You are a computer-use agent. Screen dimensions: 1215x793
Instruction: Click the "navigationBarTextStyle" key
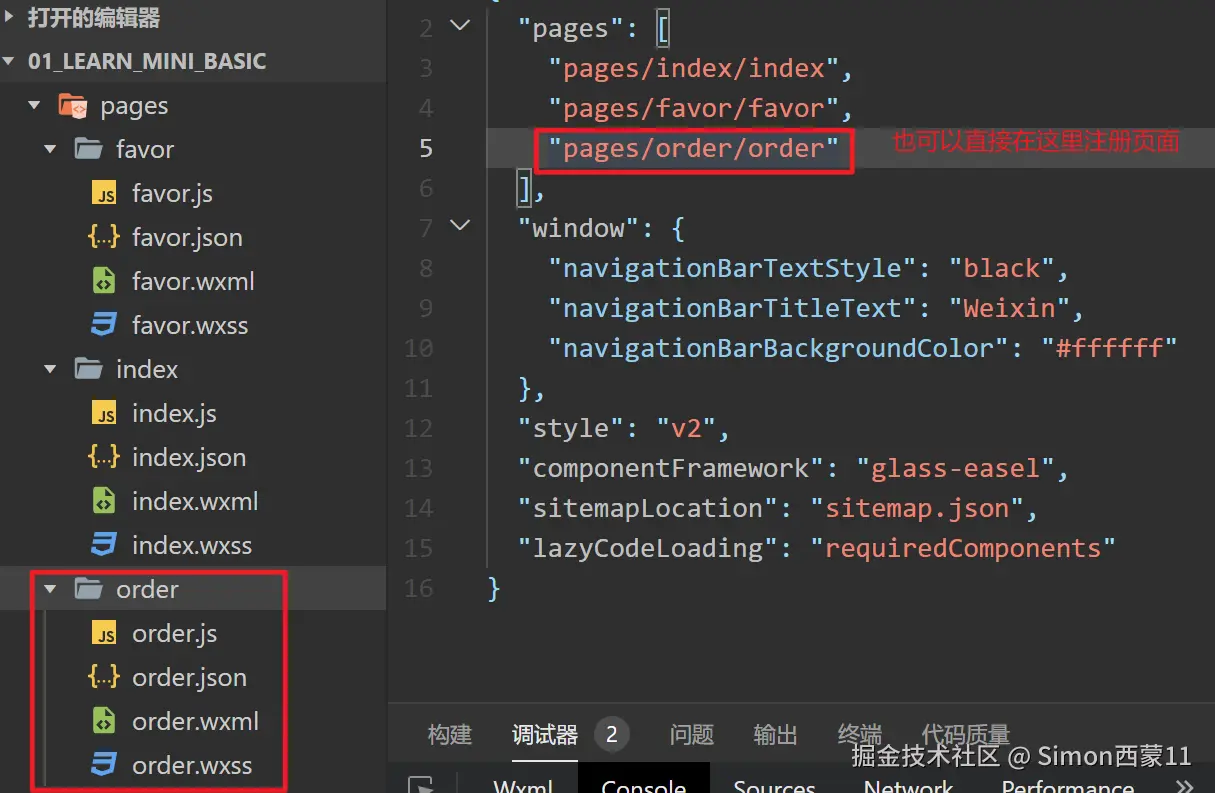pyautogui.click(x=731, y=268)
